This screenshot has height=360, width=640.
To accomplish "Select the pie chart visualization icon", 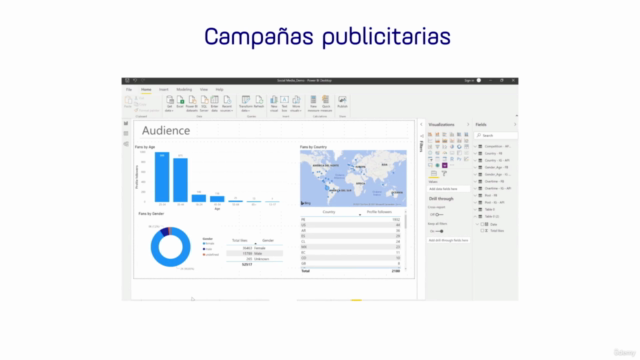I will [452, 147].
